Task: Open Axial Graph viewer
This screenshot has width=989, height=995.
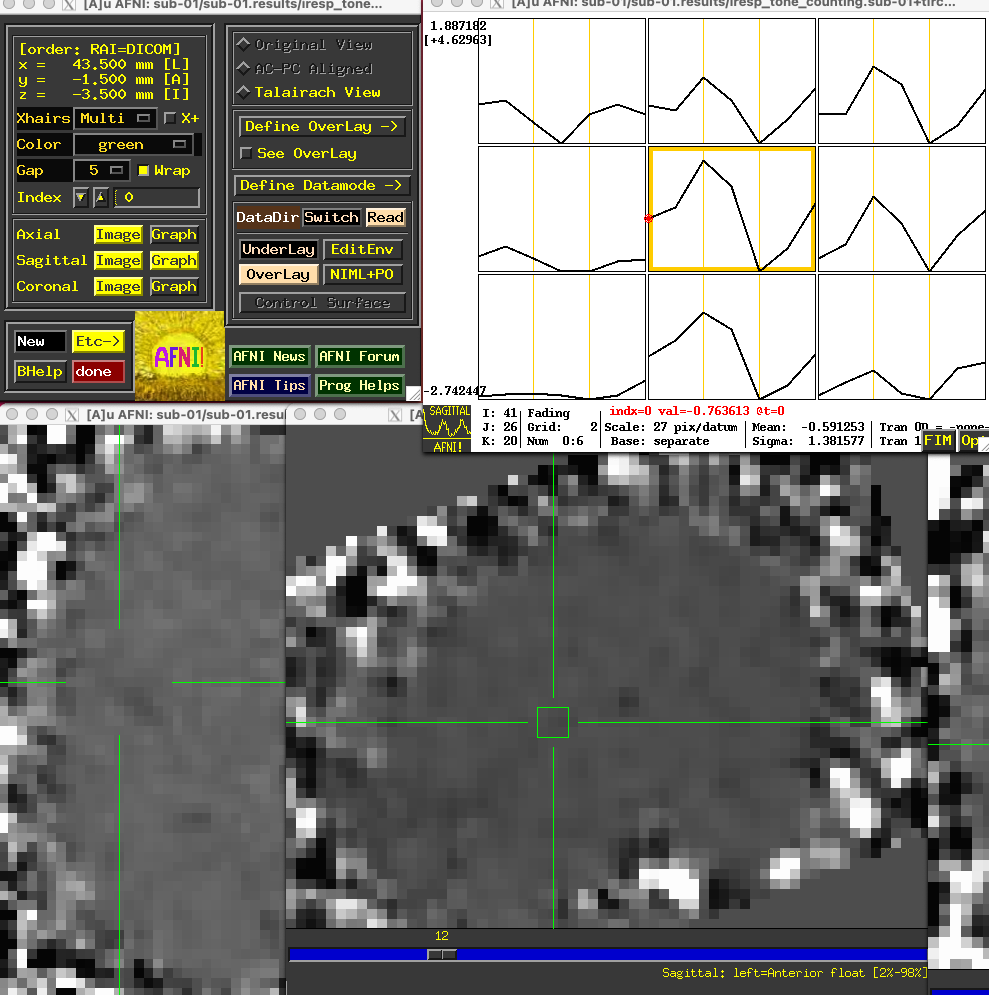Action: 174,235
